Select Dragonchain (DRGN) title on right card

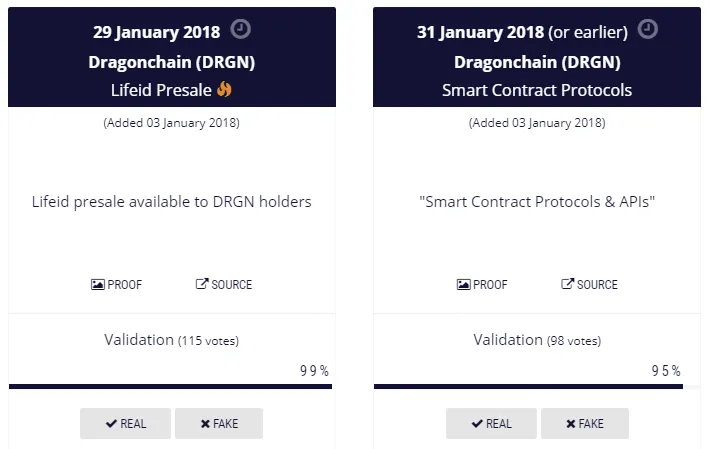(x=537, y=62)
